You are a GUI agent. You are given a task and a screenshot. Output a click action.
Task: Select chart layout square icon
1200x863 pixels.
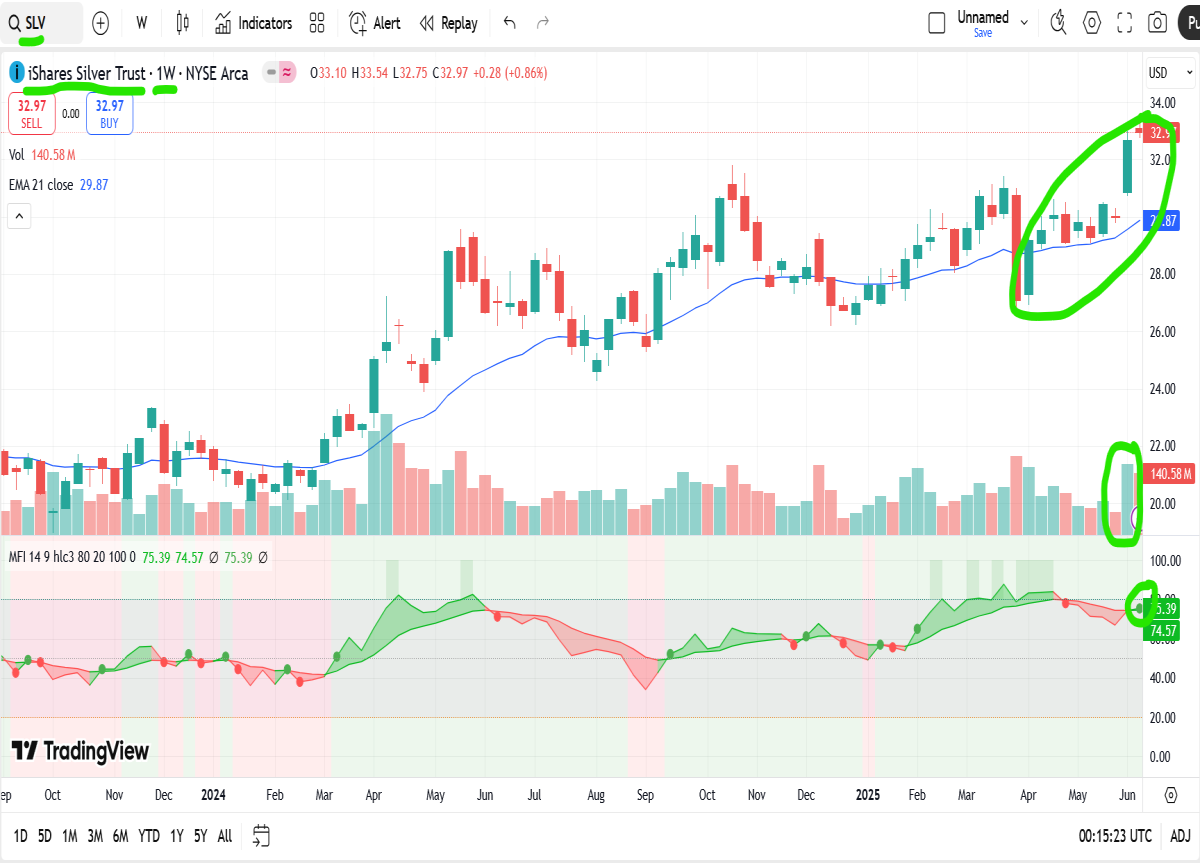[937, 22]
